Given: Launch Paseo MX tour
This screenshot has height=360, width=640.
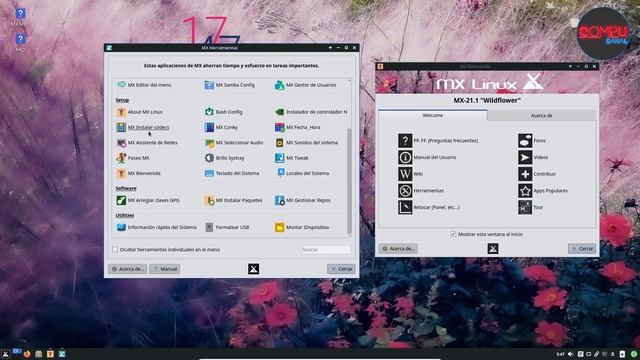Looking at the screenshot, I should [x=133, y=158].
